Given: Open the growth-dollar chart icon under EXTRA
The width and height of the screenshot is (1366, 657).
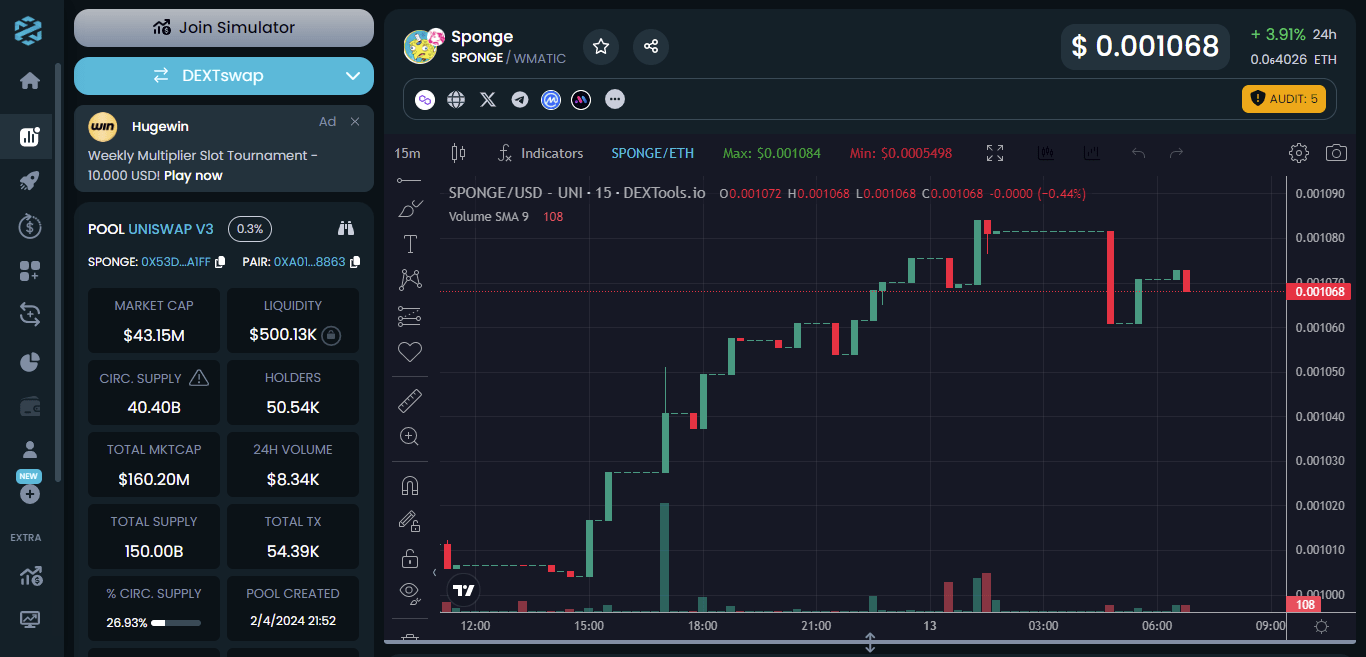Looking at the screenshot, I should [30, 576].
